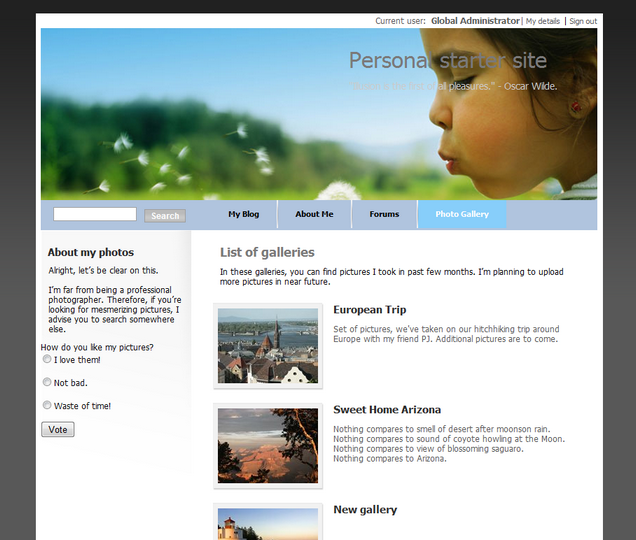Open the My Blog menu item
The height and width of the screenshot is (540, 636).
point(244,214)
